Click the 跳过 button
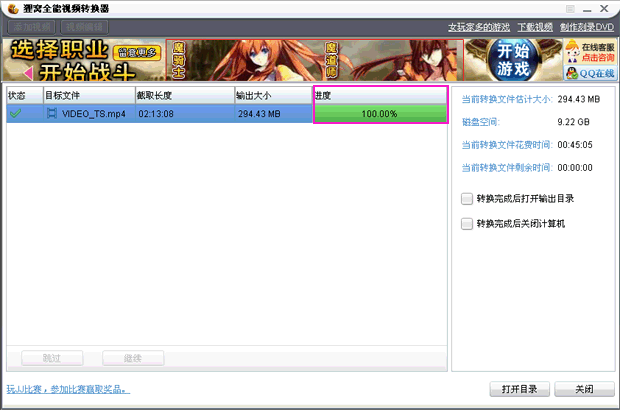The height and width of the screenshot is (410, 620). click(x=52, y=358)
